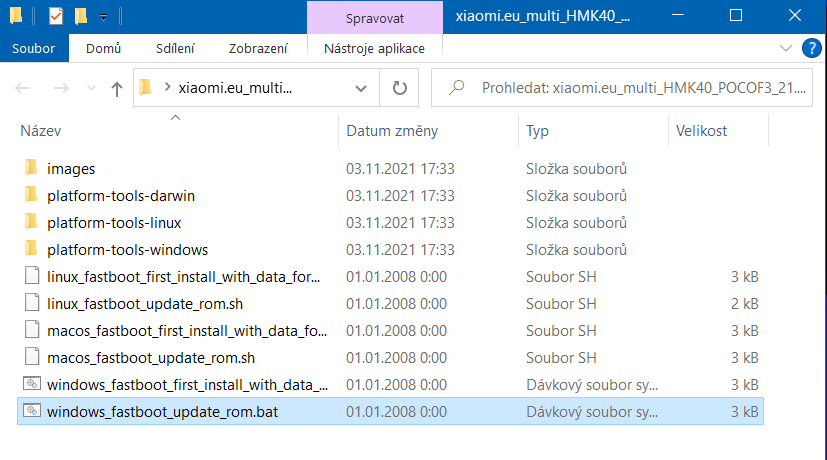
Task: Click the address bar folder icon
Action: 146,87
